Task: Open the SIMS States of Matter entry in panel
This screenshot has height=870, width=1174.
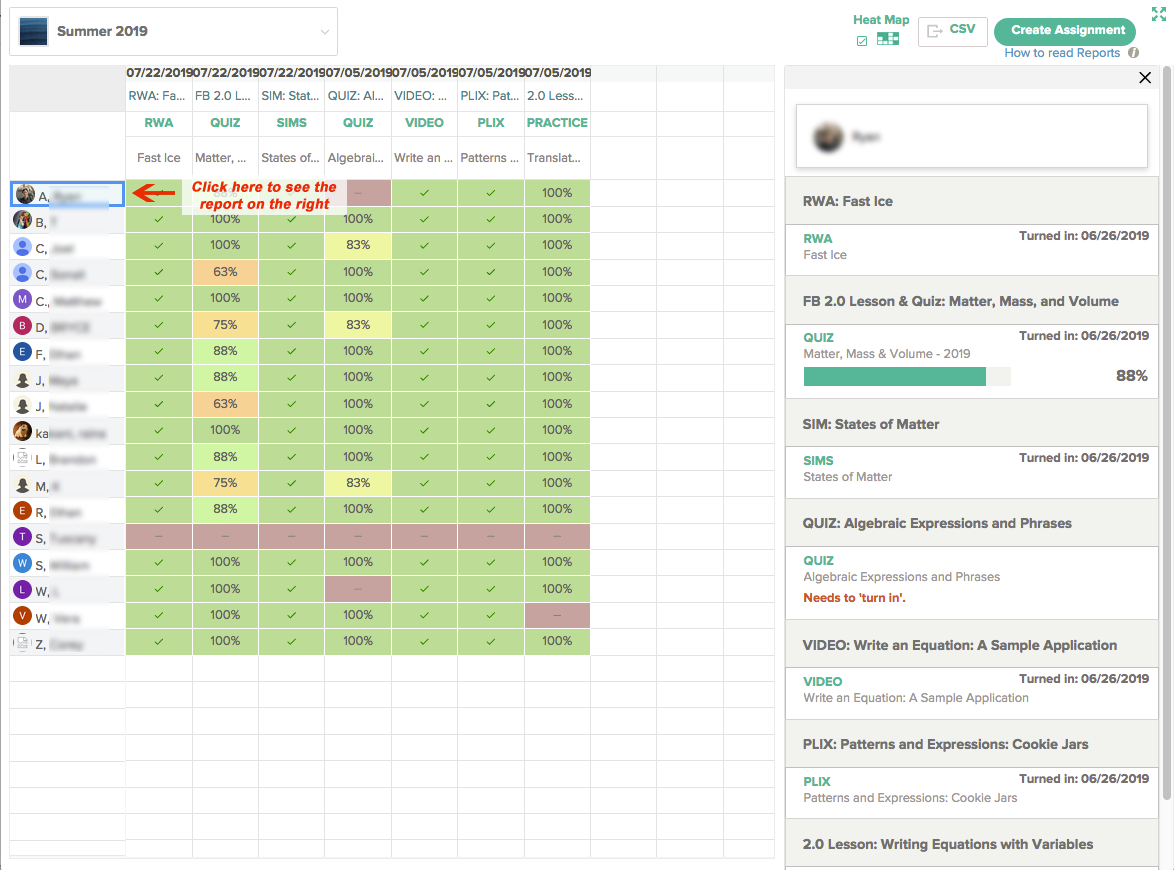Action: 971,472
